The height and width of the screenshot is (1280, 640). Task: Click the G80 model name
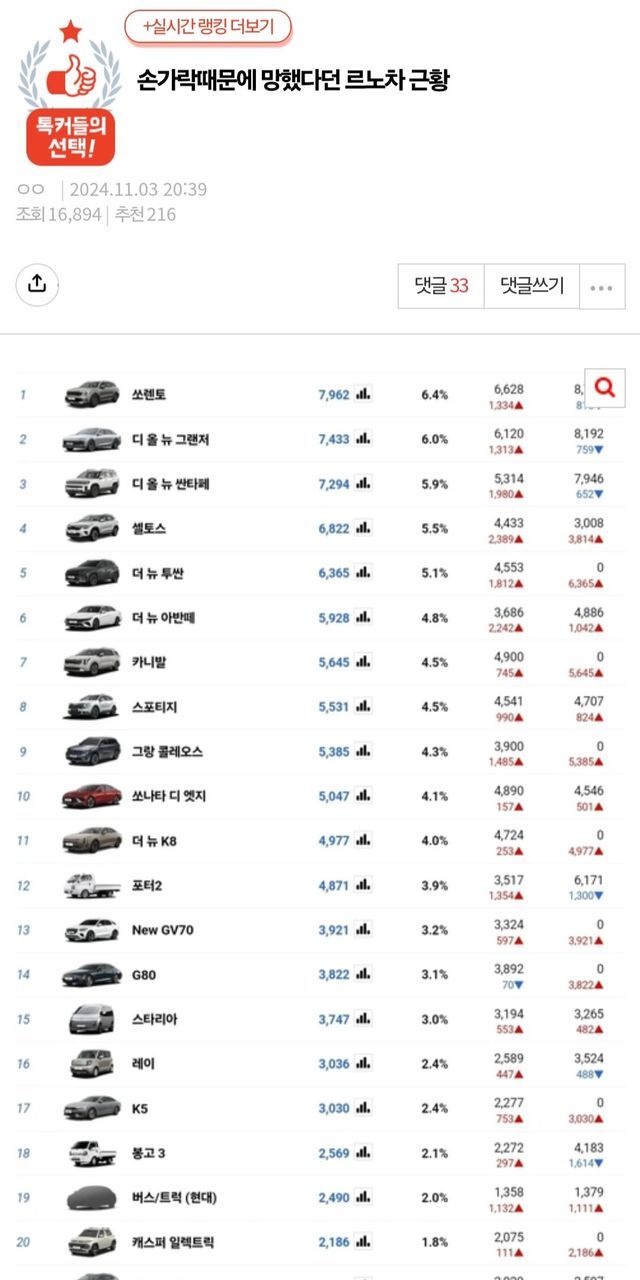coord(144,975)
